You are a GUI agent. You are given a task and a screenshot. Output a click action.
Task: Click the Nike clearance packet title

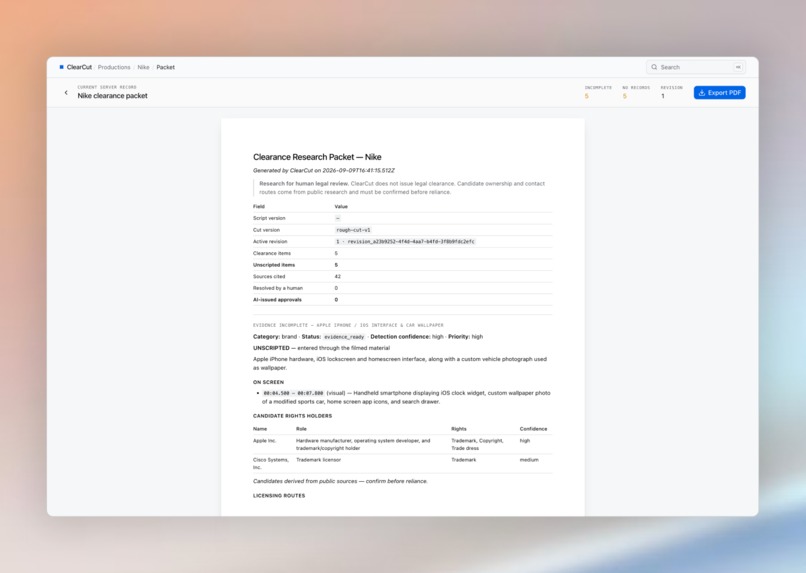(x=113, y=96)
